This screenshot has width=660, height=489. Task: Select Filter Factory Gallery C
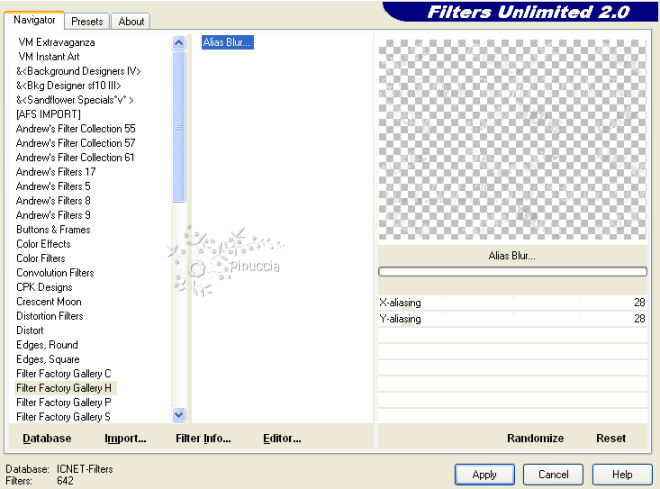(x=64, y=373)
